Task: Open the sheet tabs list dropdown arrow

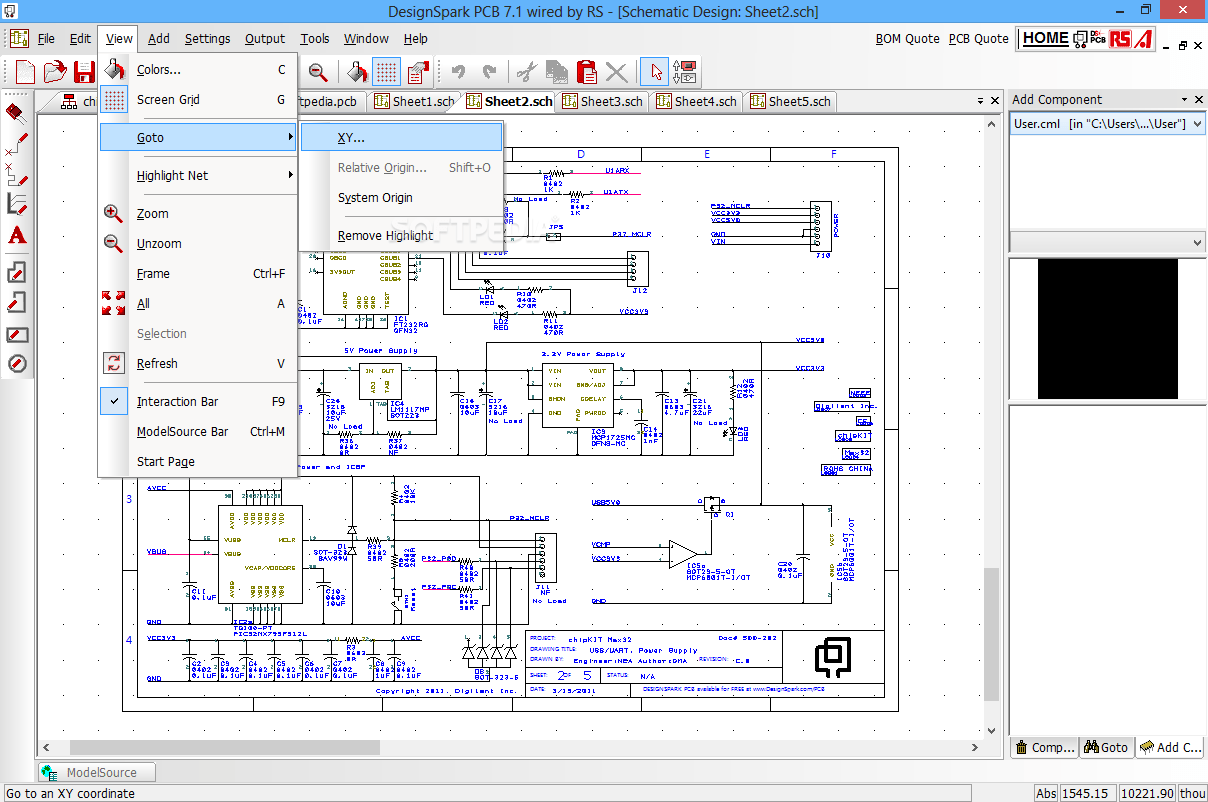Action: click(x=979, y=100)
